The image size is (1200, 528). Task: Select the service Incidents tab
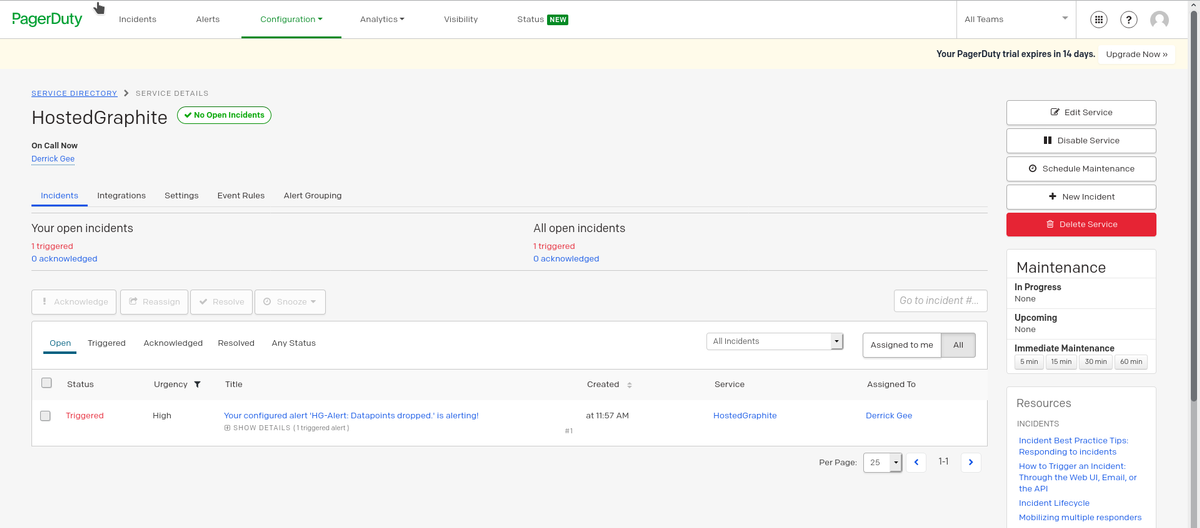tap(59, 195)
